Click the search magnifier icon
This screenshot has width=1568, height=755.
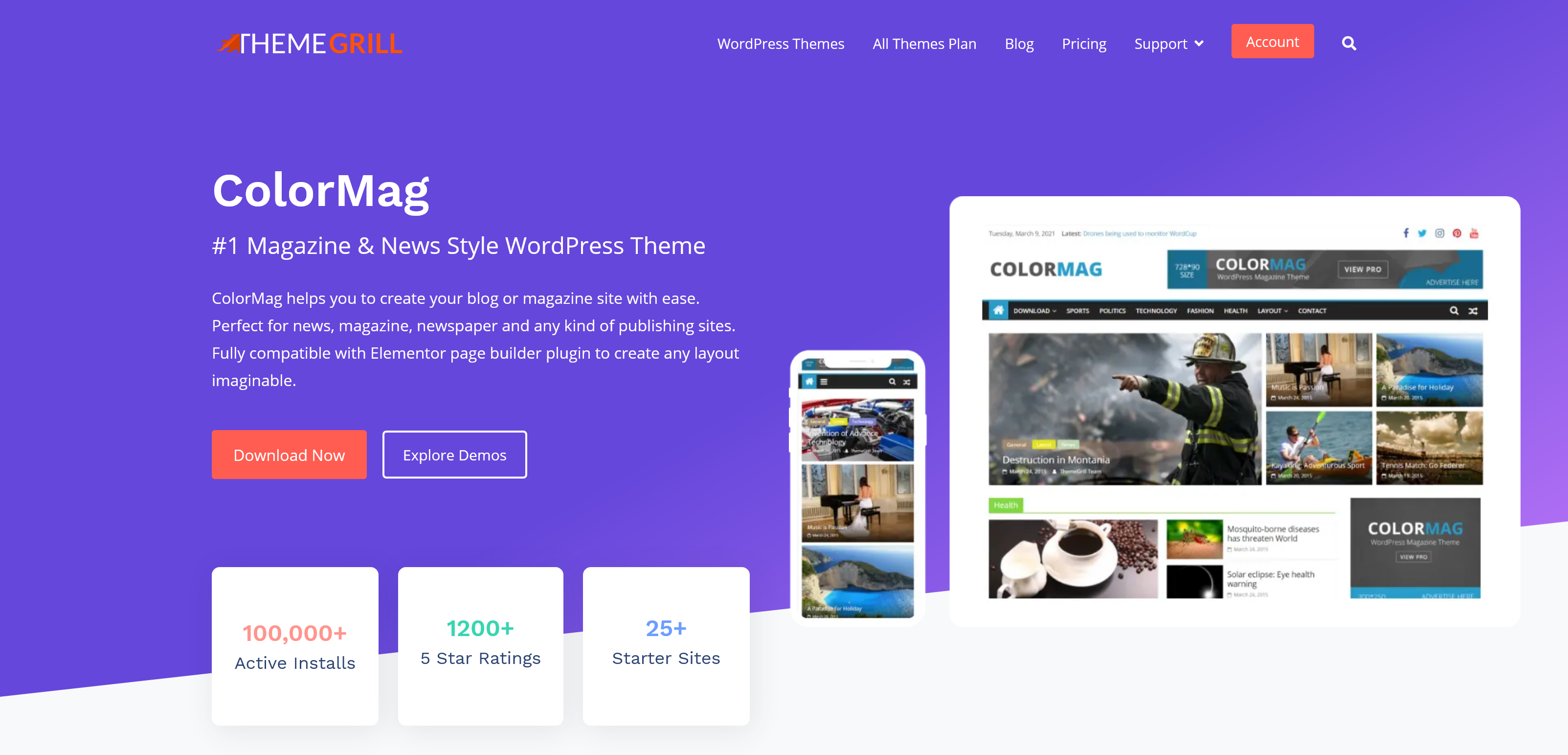[1347, 43]
